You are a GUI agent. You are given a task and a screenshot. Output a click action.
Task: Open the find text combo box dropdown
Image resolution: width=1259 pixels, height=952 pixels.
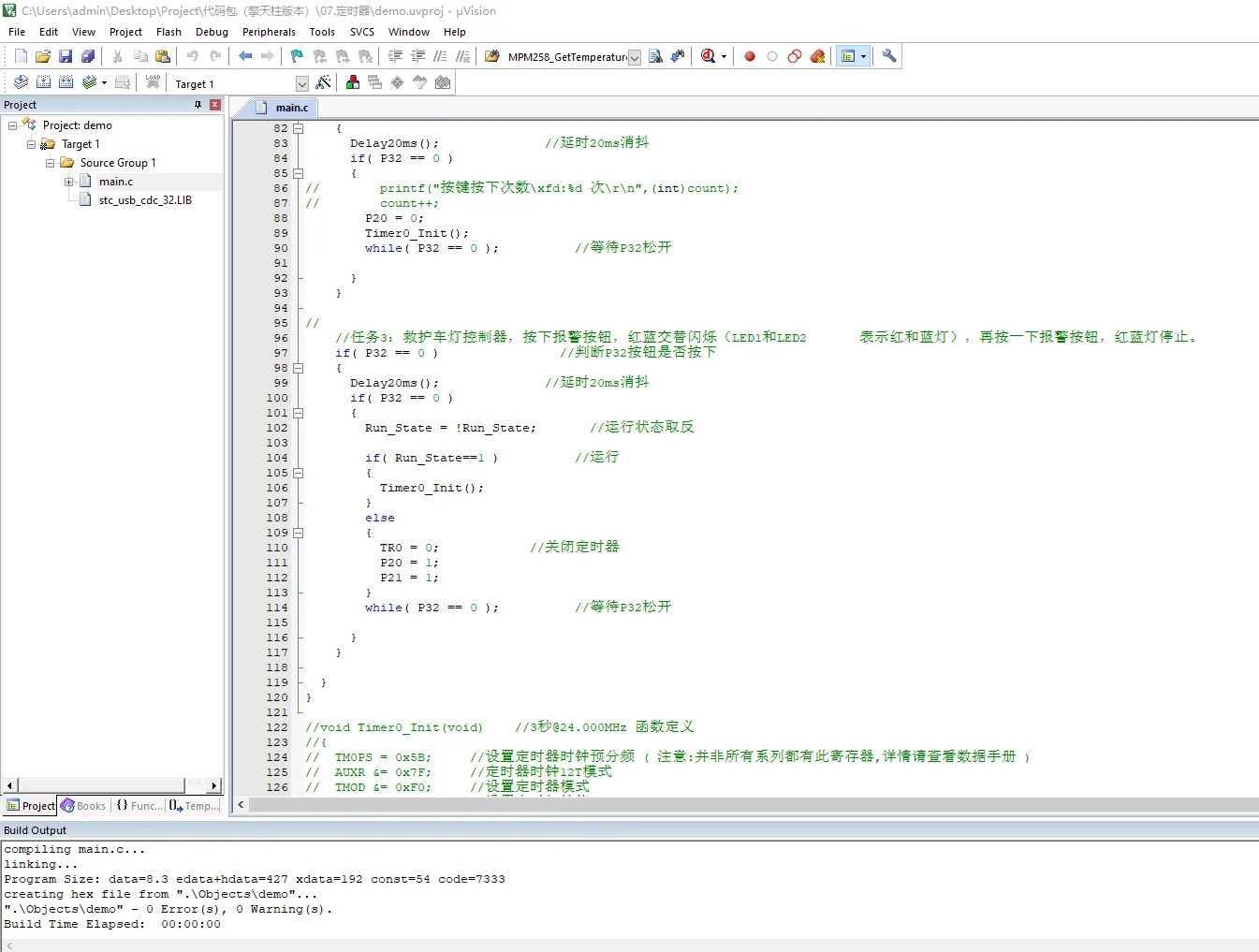pyautogui.click(x=634, y=57)
